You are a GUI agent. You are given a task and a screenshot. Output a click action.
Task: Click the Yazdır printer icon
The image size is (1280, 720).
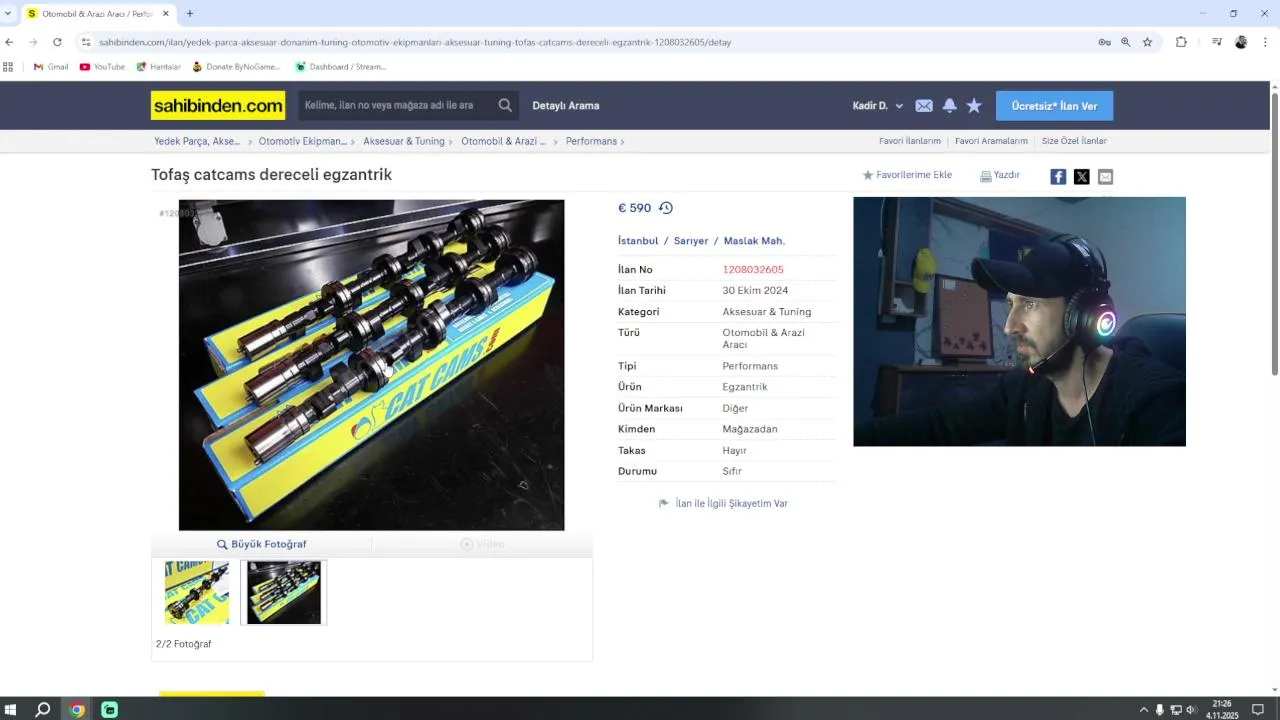(985, 175)
